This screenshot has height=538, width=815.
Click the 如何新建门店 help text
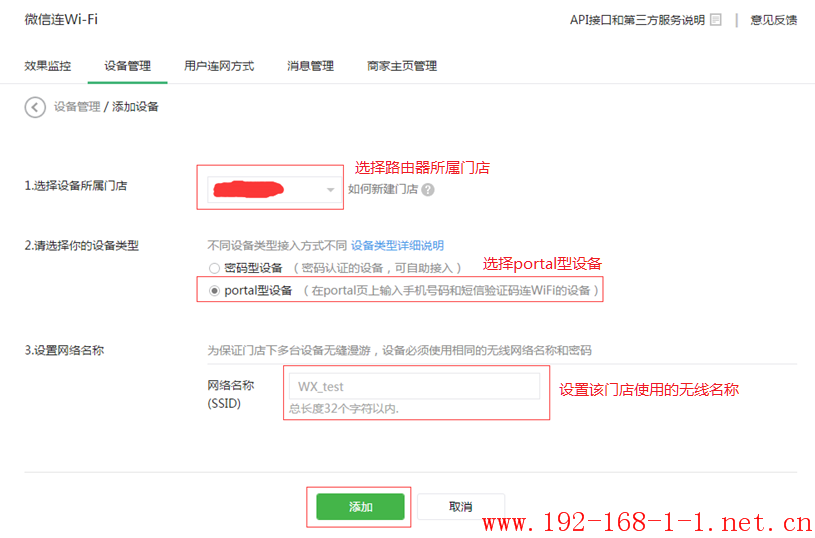coord(383,189)
